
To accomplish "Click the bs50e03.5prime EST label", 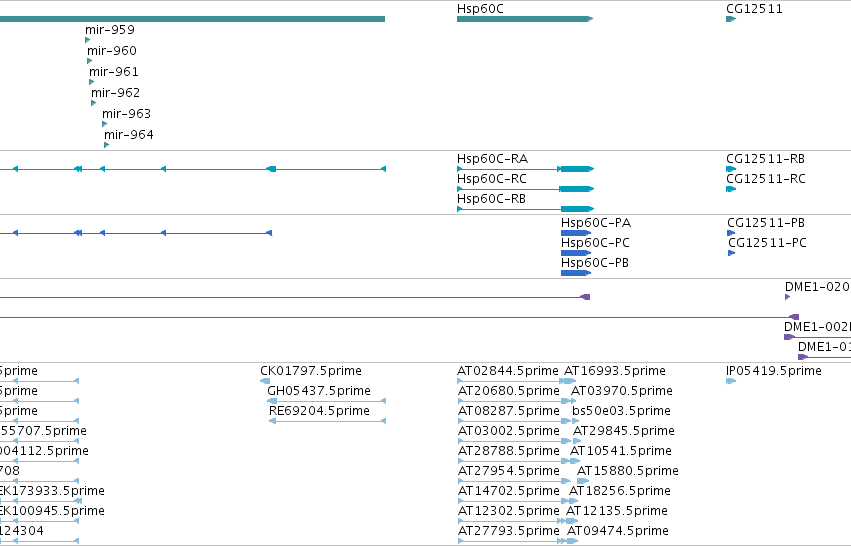I will [621, 411].
